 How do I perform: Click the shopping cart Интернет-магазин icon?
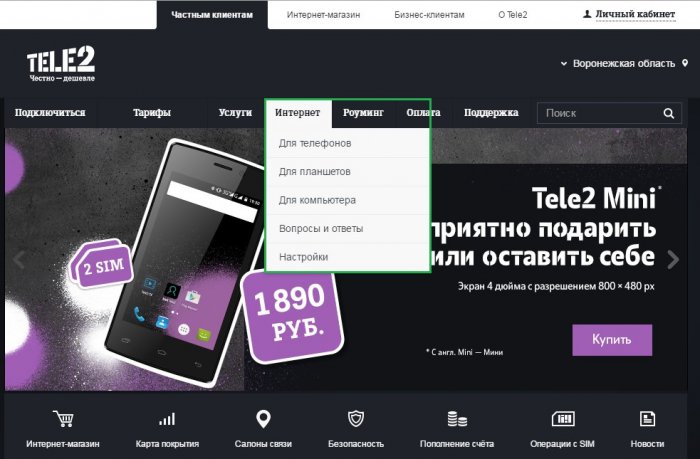click(63, 419)
